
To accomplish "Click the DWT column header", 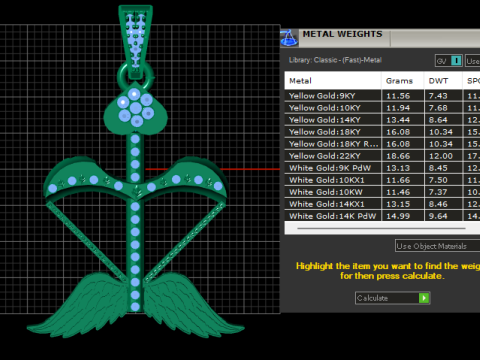I will [443, 81].
